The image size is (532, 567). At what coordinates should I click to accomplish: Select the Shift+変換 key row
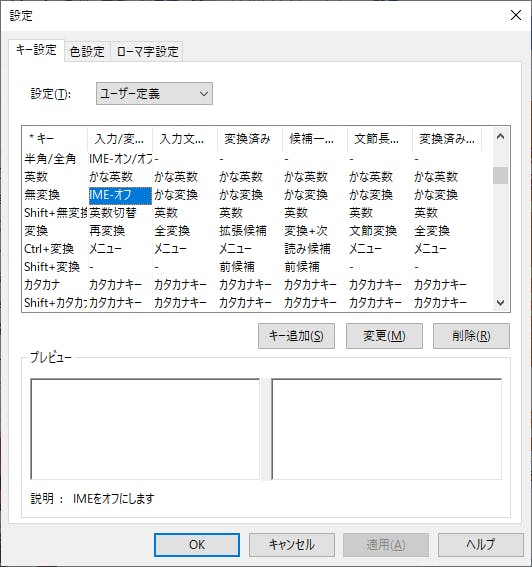coord(52,267)
